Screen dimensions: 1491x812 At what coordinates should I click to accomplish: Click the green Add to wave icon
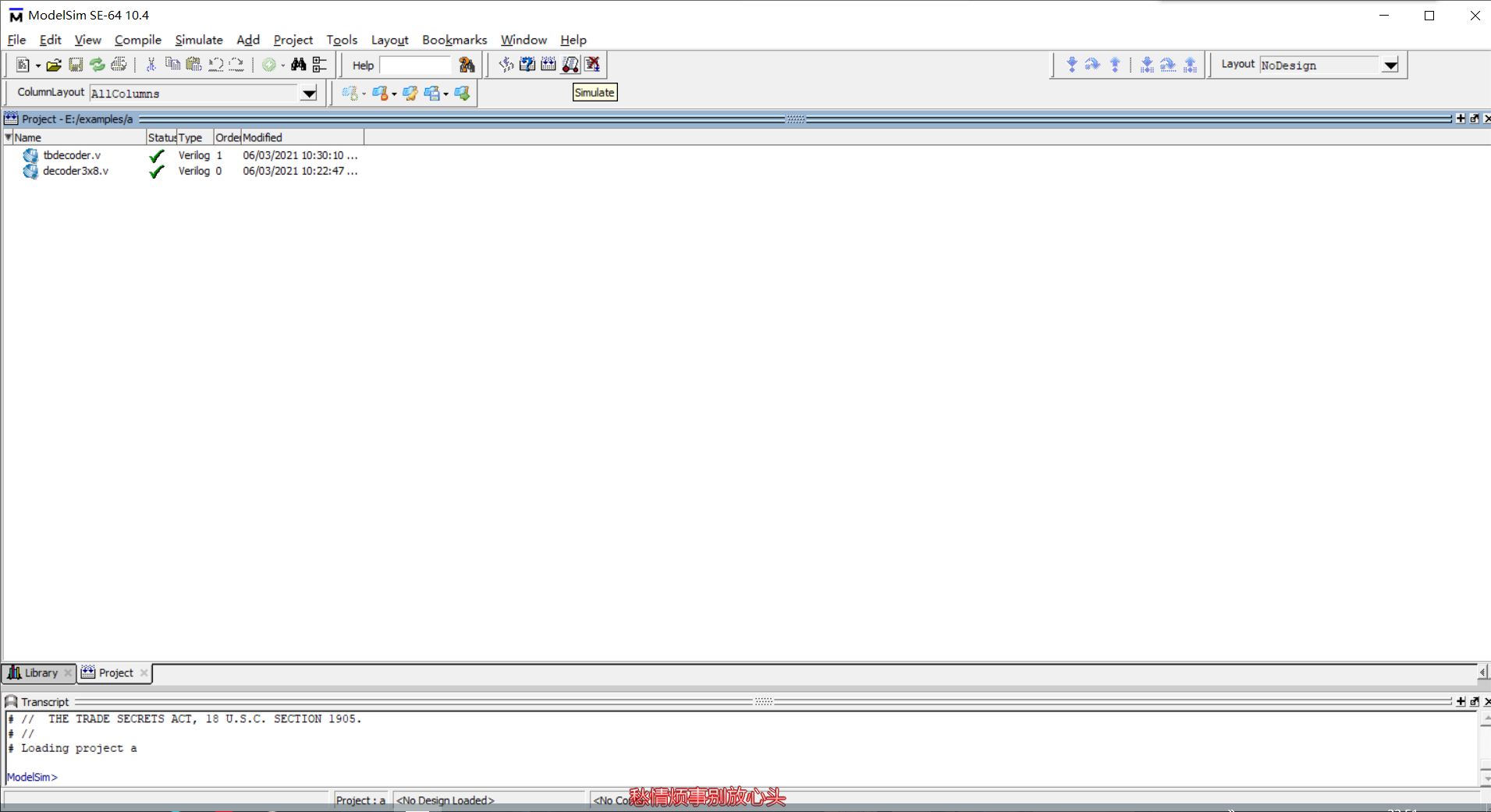point(269,65)
